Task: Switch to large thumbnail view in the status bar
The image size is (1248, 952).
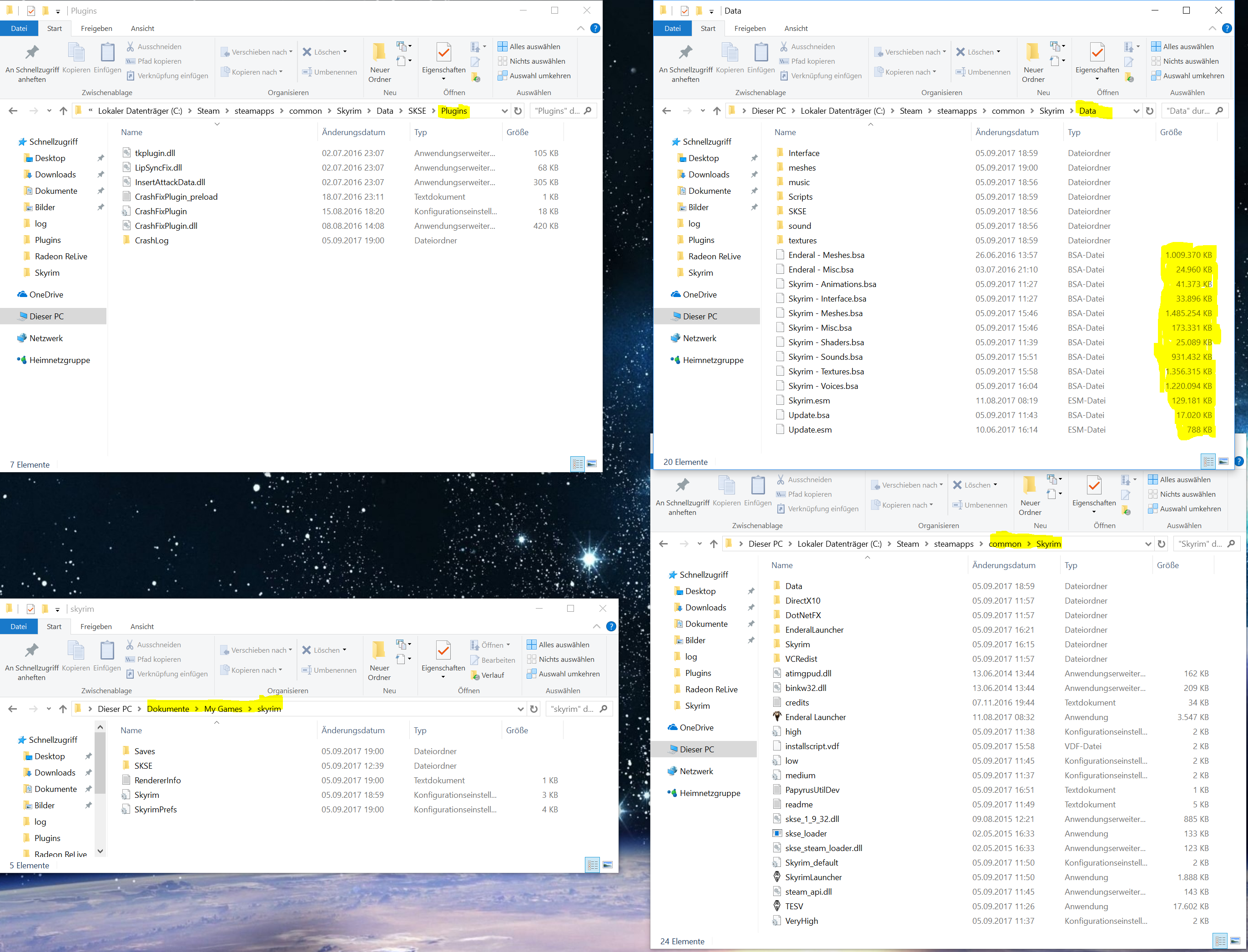Action: click(x=592, y=463)
